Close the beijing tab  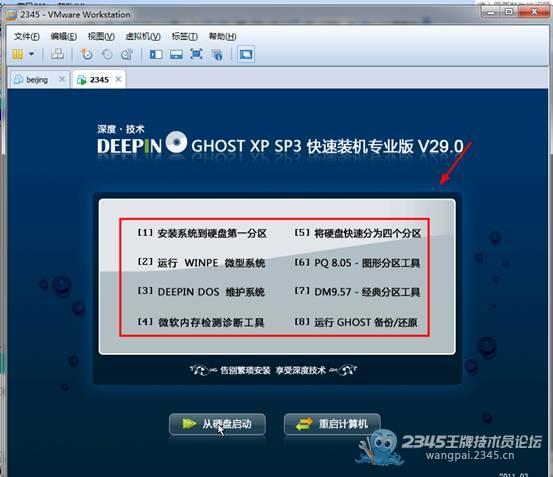click(x=62, y=79)
